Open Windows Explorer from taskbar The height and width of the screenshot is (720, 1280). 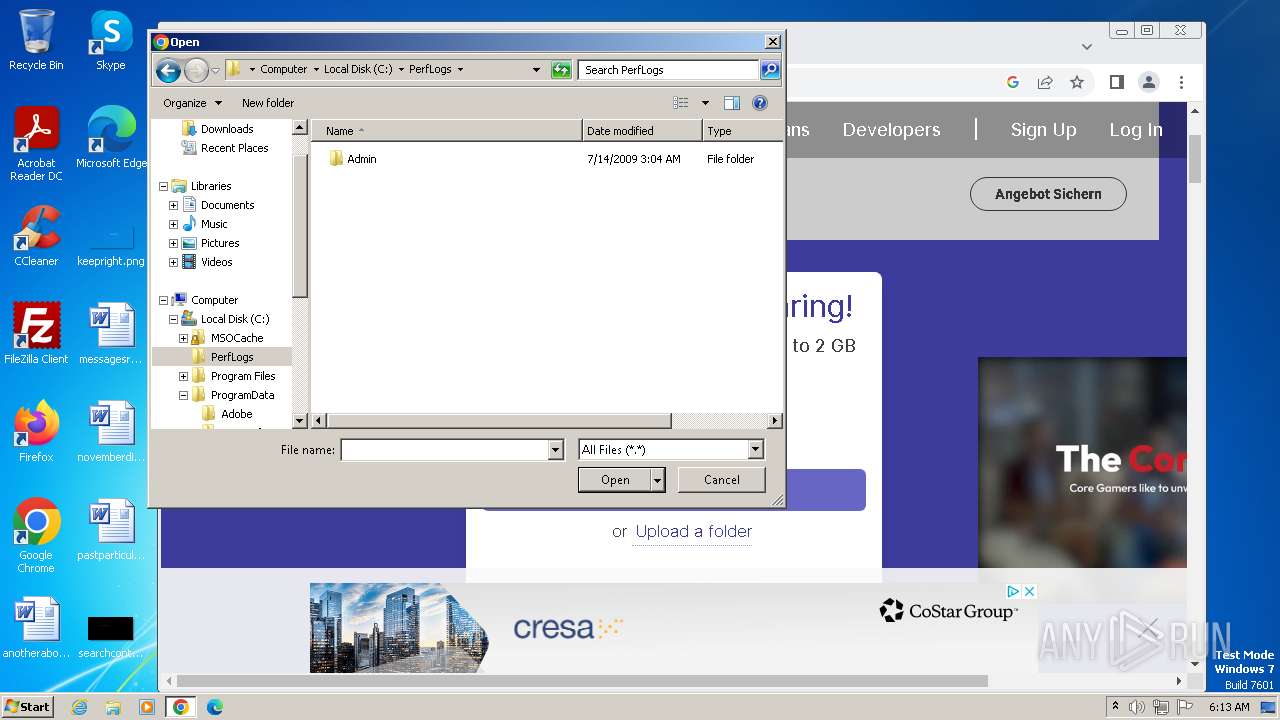coord(113,707)
